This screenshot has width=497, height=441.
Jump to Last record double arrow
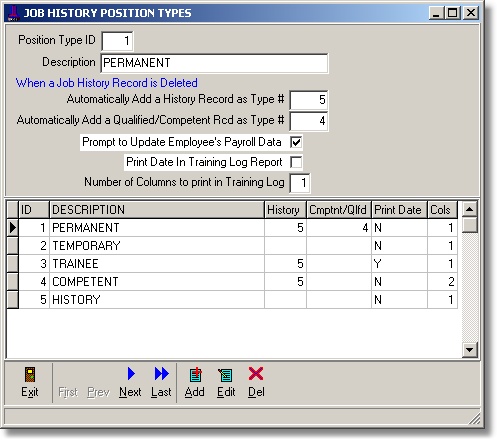(x=161, y=374)
